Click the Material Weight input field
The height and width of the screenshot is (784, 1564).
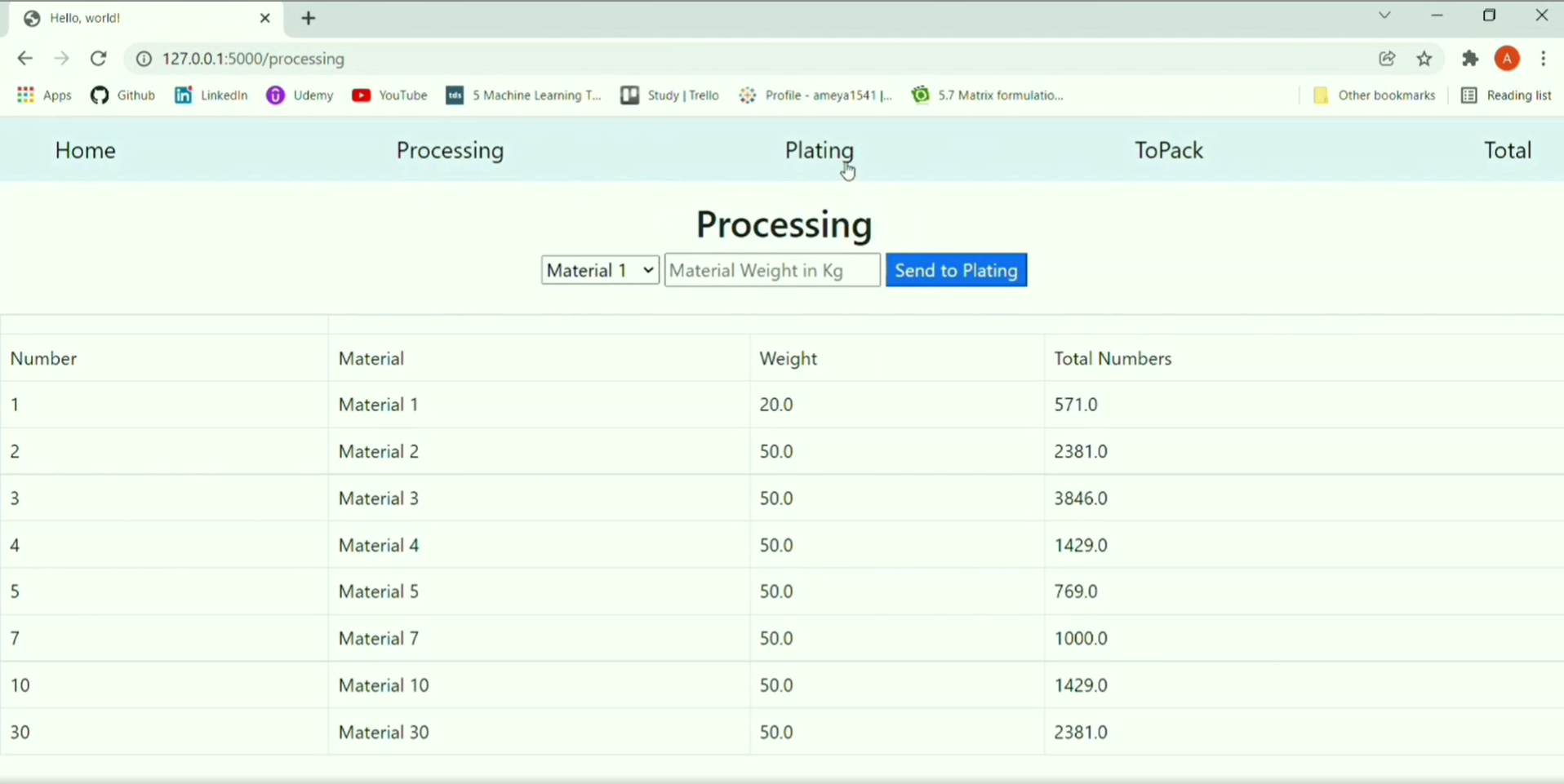point(771,269)
